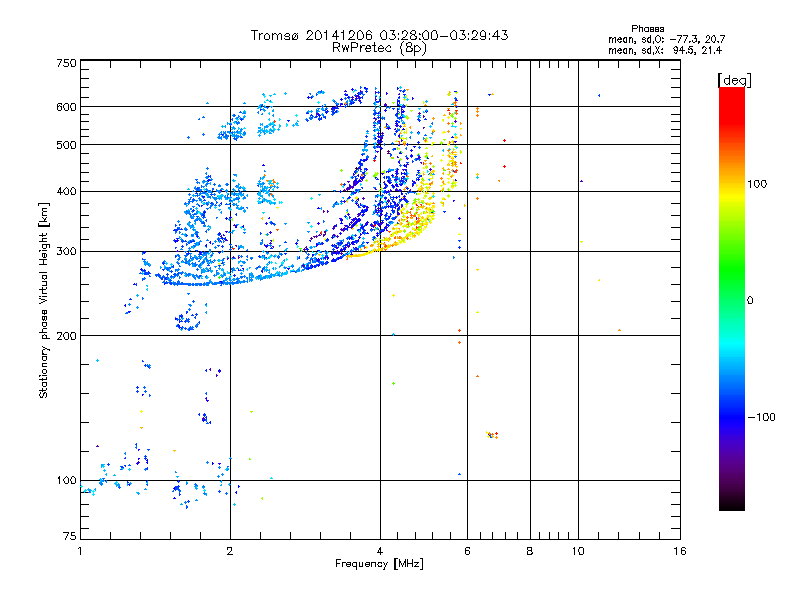Click the colorbar '100' tick label
Image resolution: width=800 pixels, height=600 pixels.
757,184
